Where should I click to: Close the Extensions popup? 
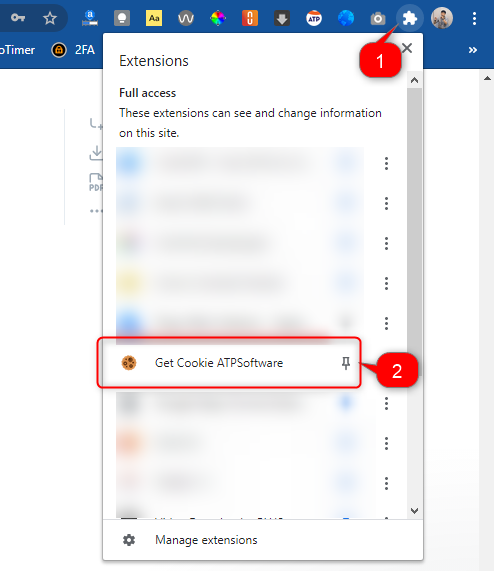tap(407, 48)
